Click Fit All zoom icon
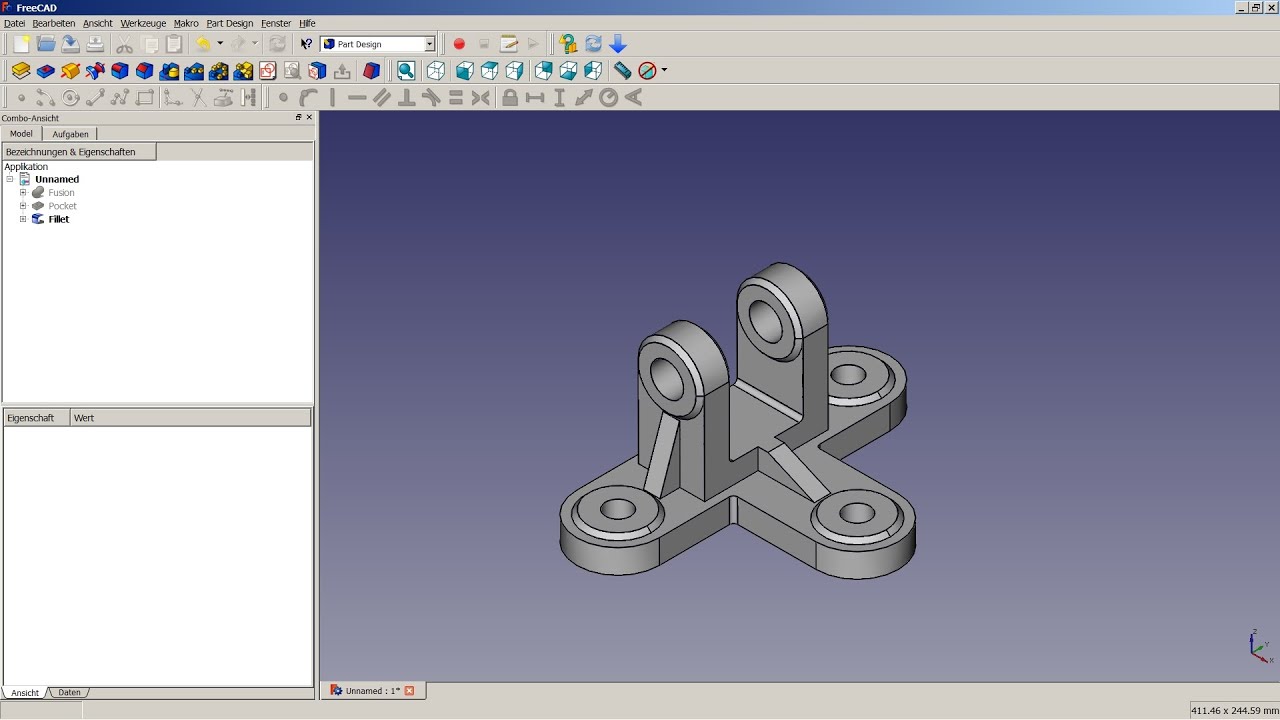Viewport: 1280px width, 720px height. tap(406, 71)
